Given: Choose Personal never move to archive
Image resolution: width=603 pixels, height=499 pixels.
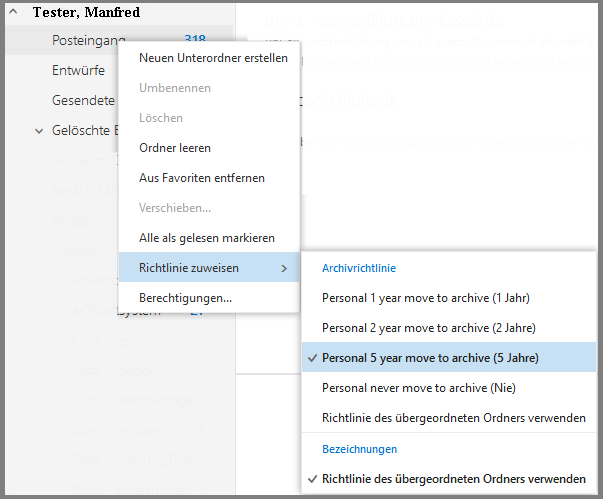Looking at the screenshot, I should [418, 388].
